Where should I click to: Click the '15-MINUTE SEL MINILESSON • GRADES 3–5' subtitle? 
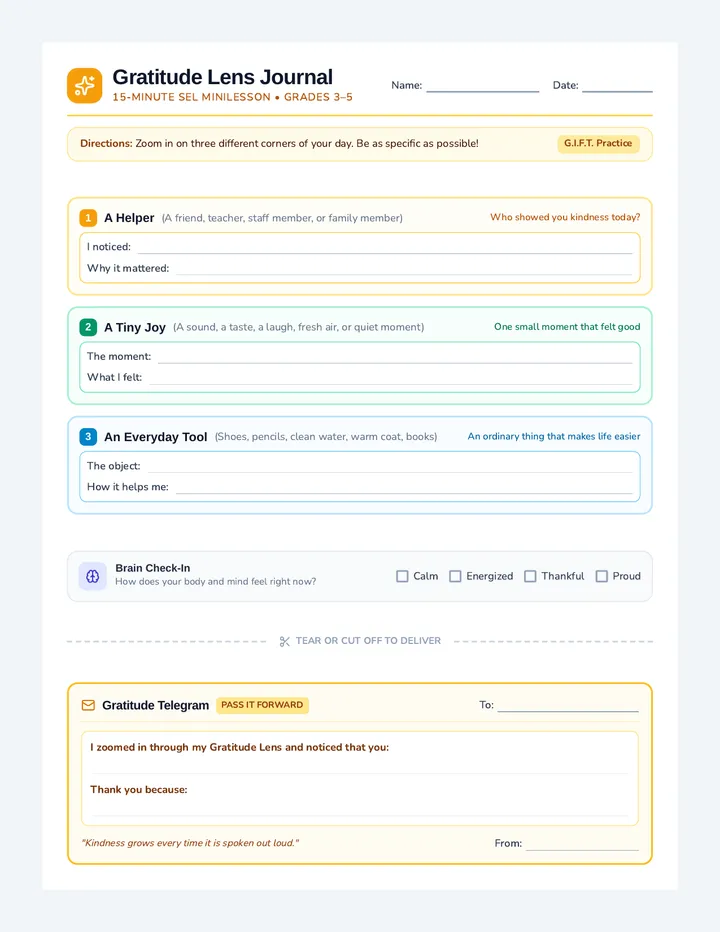tap(232, 97)
